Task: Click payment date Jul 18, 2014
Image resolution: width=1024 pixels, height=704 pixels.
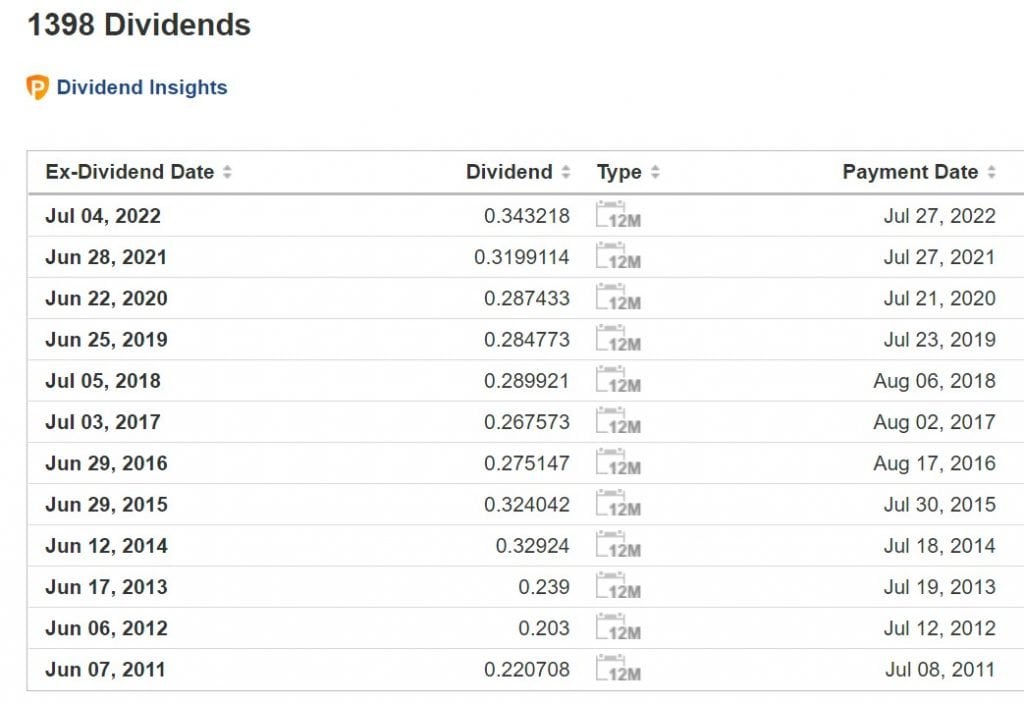Action: click(x=940, y=546)
